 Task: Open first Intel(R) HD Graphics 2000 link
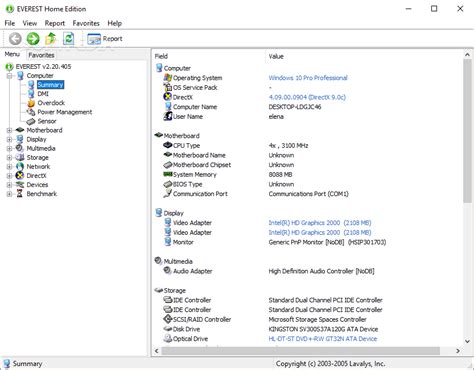point(320,223)
